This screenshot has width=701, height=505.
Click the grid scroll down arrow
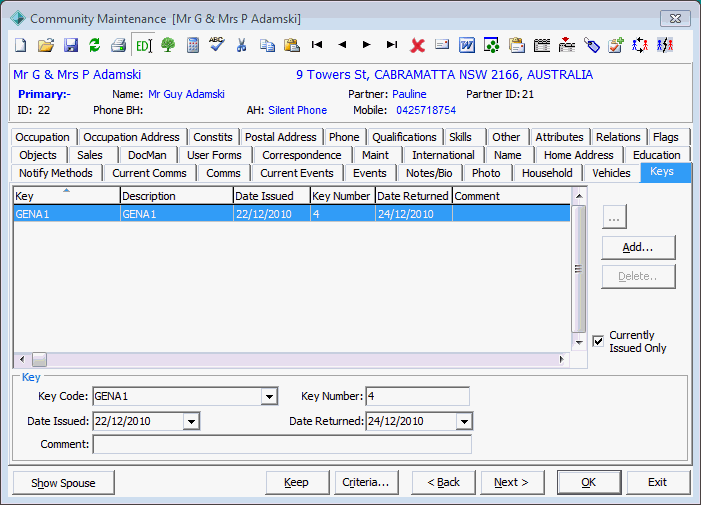pyautogui.click(x=579, y=342)
